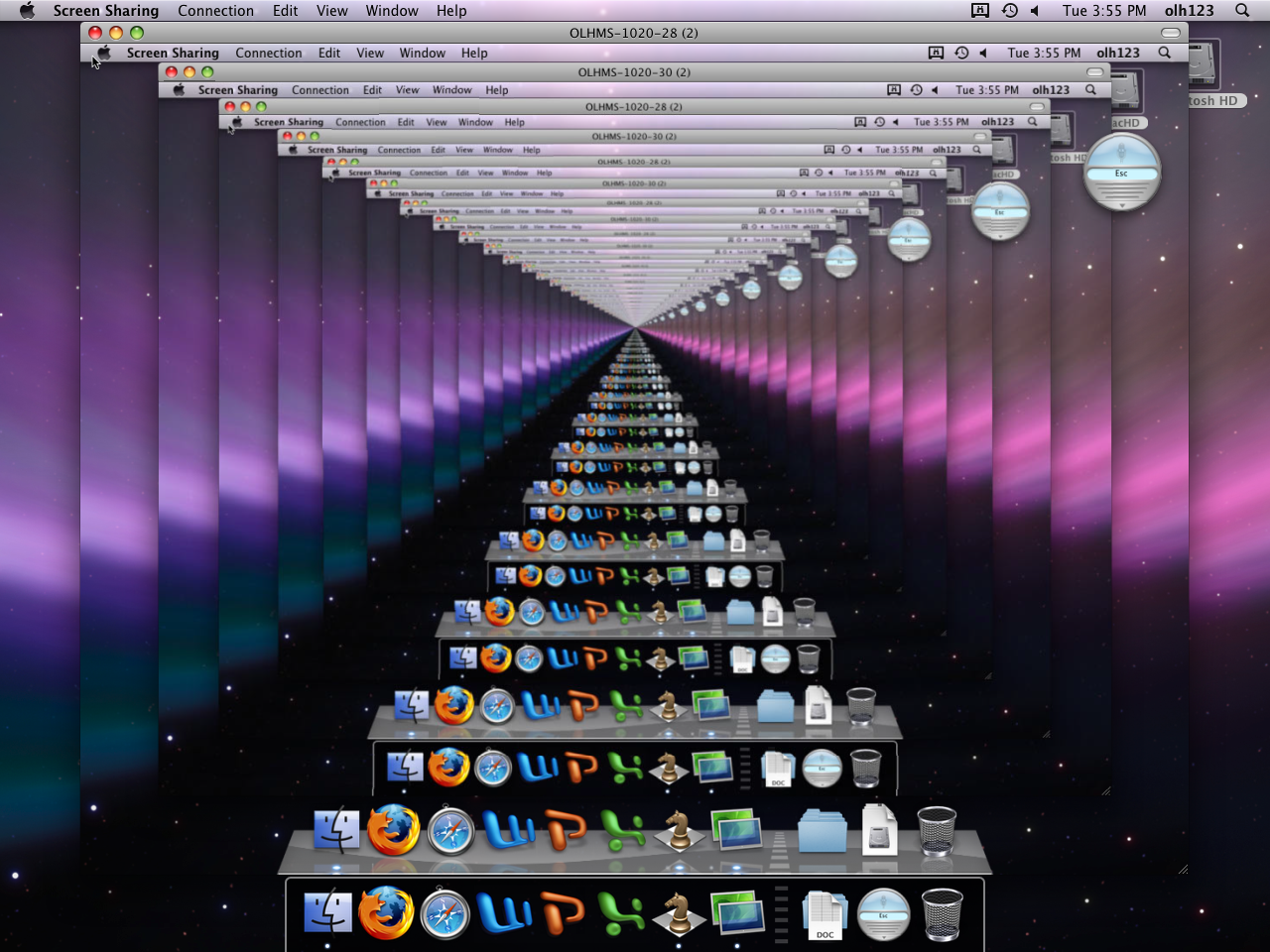Click the second-largest Esc speech feedback circle

[x=999, y=211]
